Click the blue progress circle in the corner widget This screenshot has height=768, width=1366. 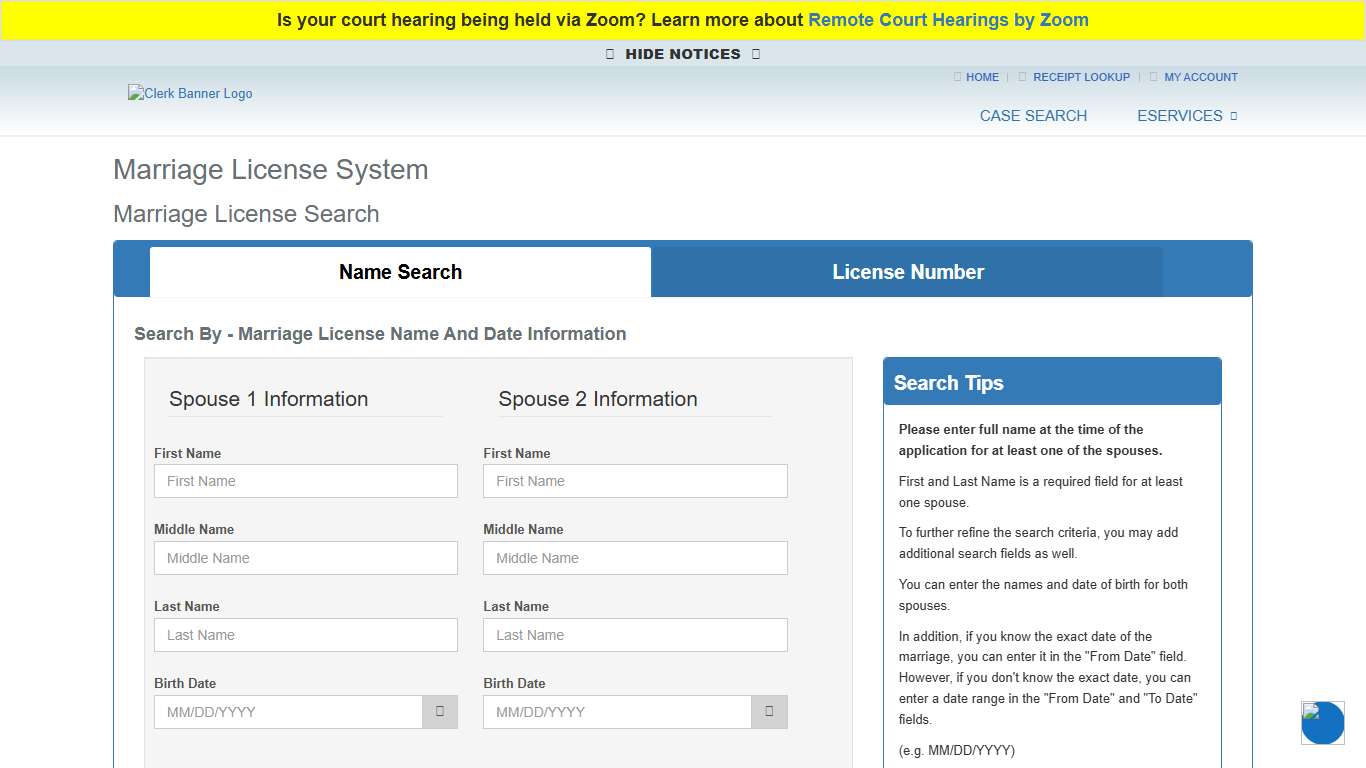coord(1322,723)
